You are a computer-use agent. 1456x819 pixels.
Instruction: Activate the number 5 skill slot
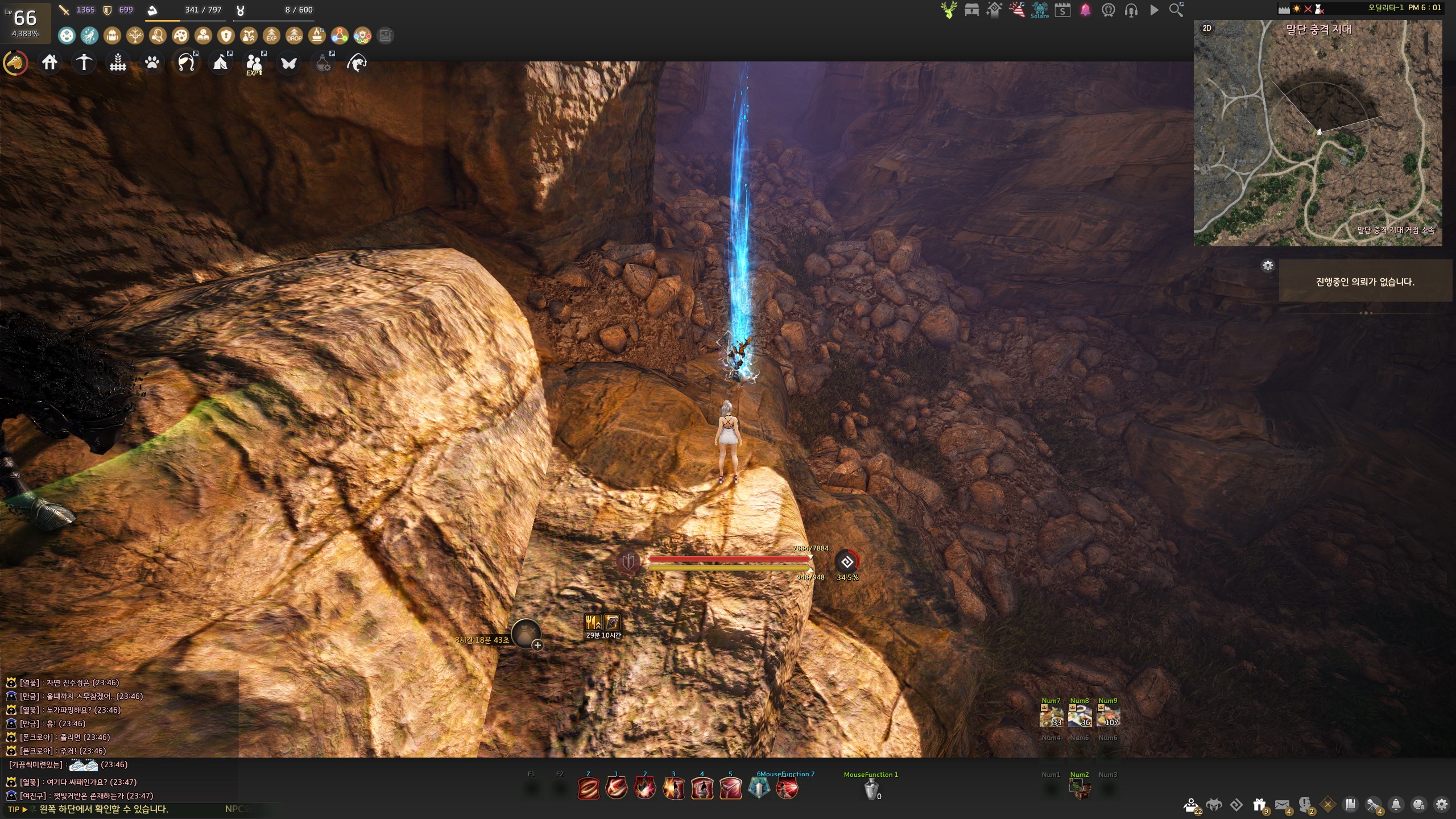(730, 789)
